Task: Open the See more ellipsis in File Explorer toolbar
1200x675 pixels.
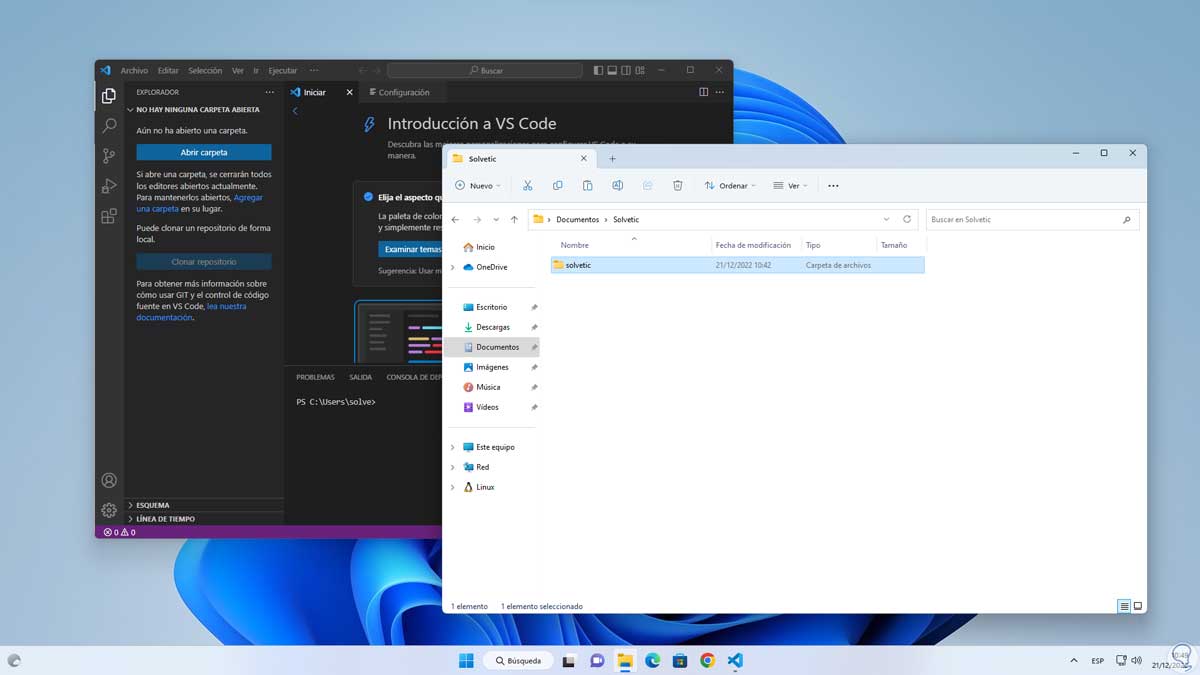Action: pyautogui.click(x=833, y=185)
